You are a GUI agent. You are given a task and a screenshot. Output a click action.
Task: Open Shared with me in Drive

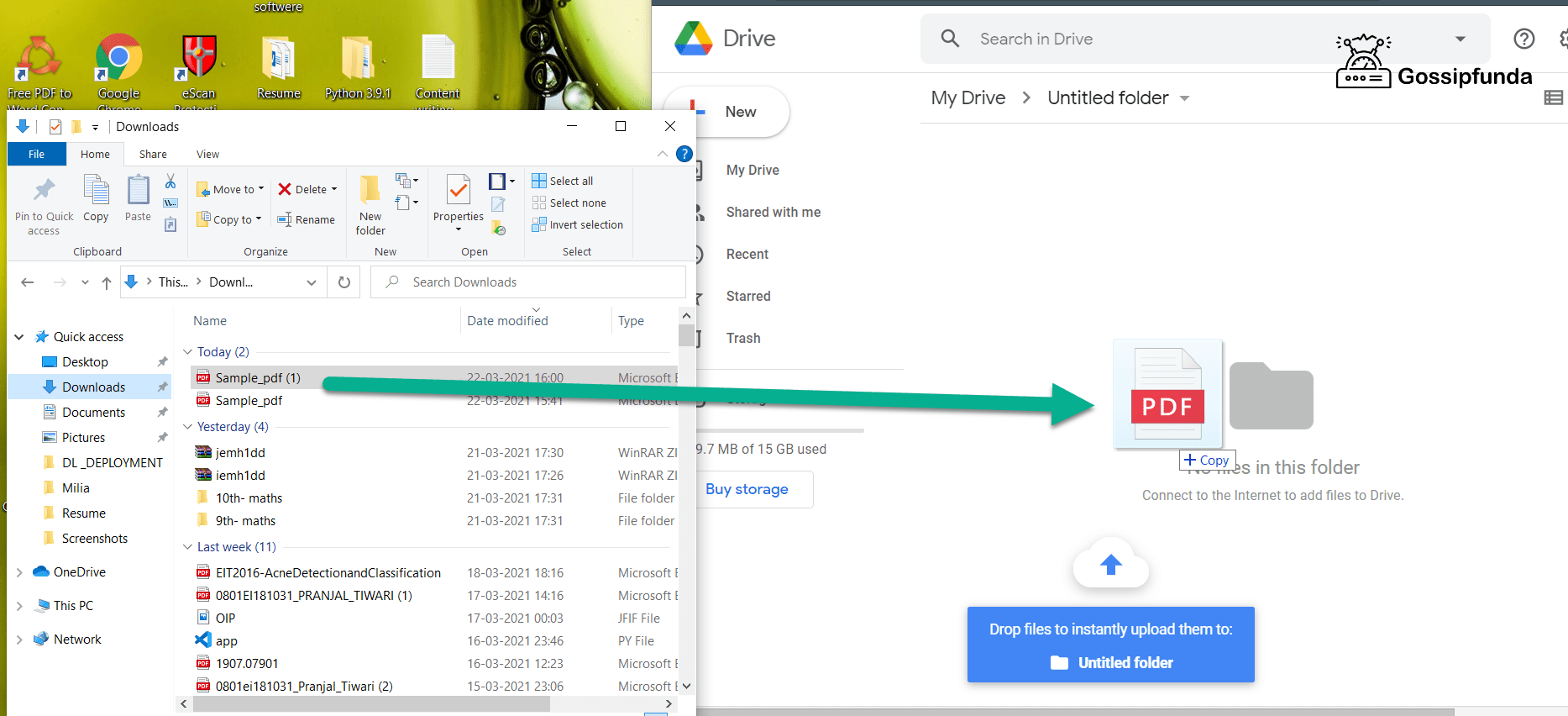774,213
